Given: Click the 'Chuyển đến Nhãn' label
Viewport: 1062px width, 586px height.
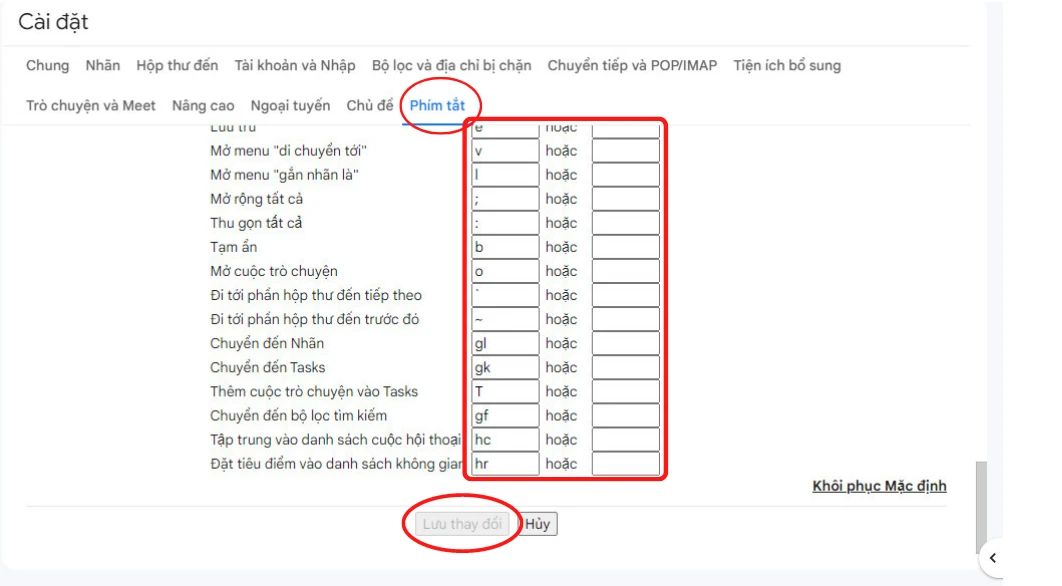Looking at the screenshot, I should [267, 343].
